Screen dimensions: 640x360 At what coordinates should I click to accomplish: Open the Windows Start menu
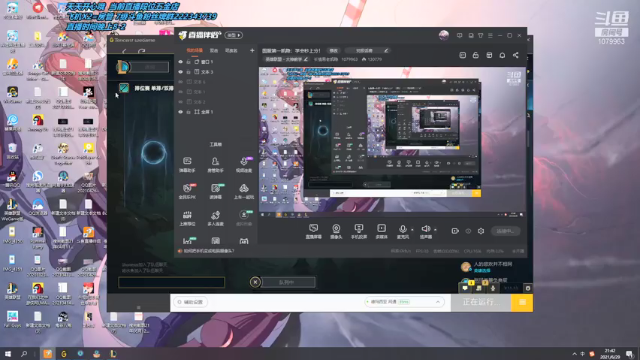click(8, 353)
